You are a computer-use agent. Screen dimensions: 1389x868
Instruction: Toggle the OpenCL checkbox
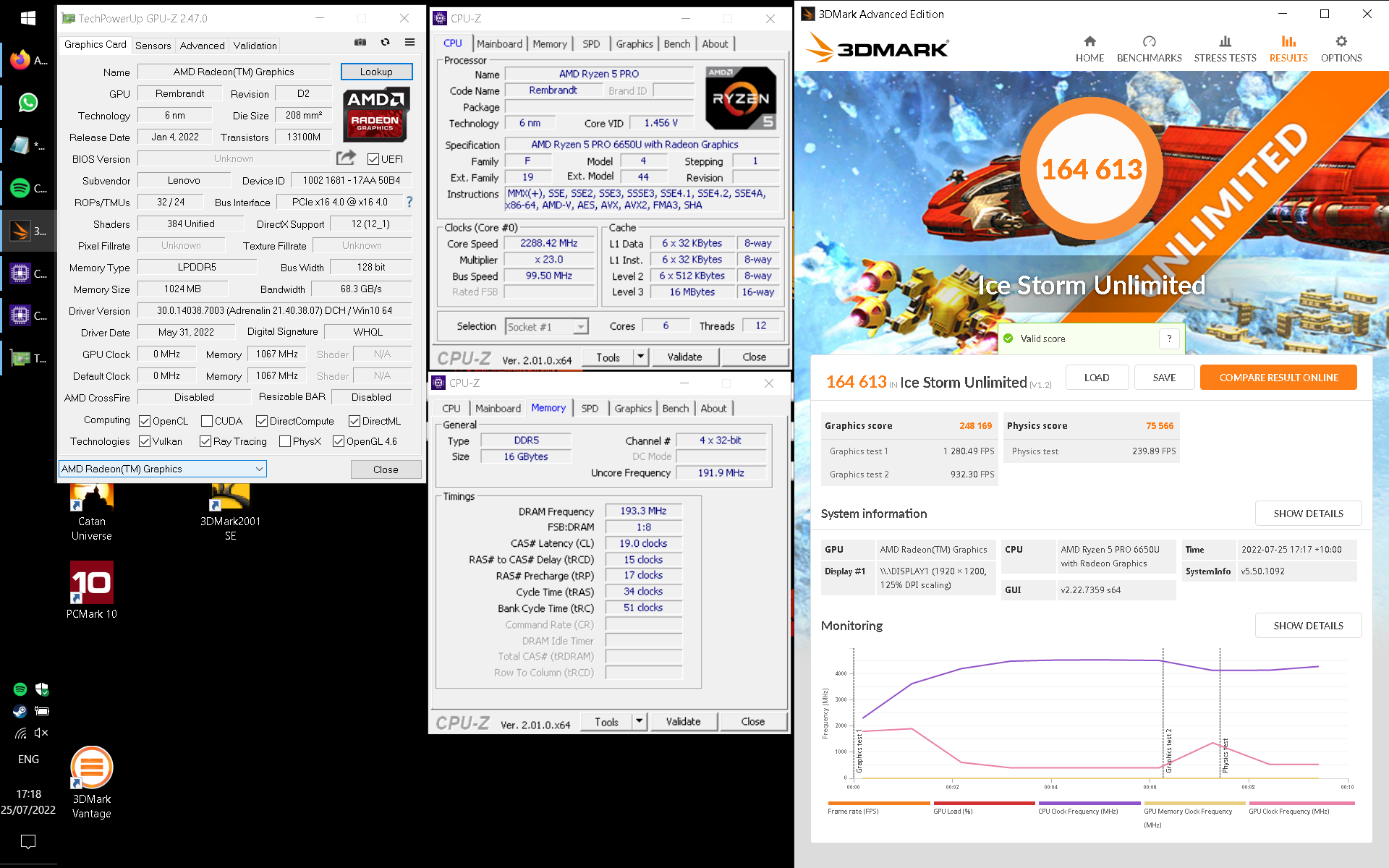[145, 421]
